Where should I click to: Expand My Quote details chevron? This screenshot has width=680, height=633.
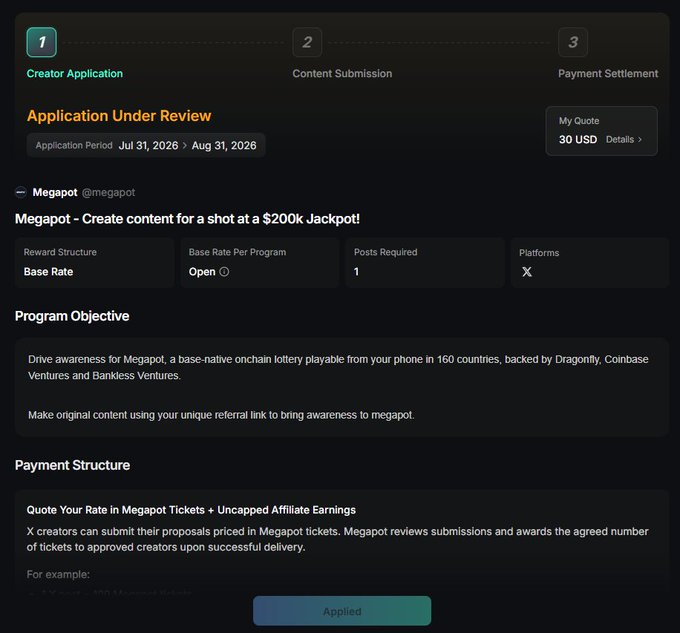(640, 140)
